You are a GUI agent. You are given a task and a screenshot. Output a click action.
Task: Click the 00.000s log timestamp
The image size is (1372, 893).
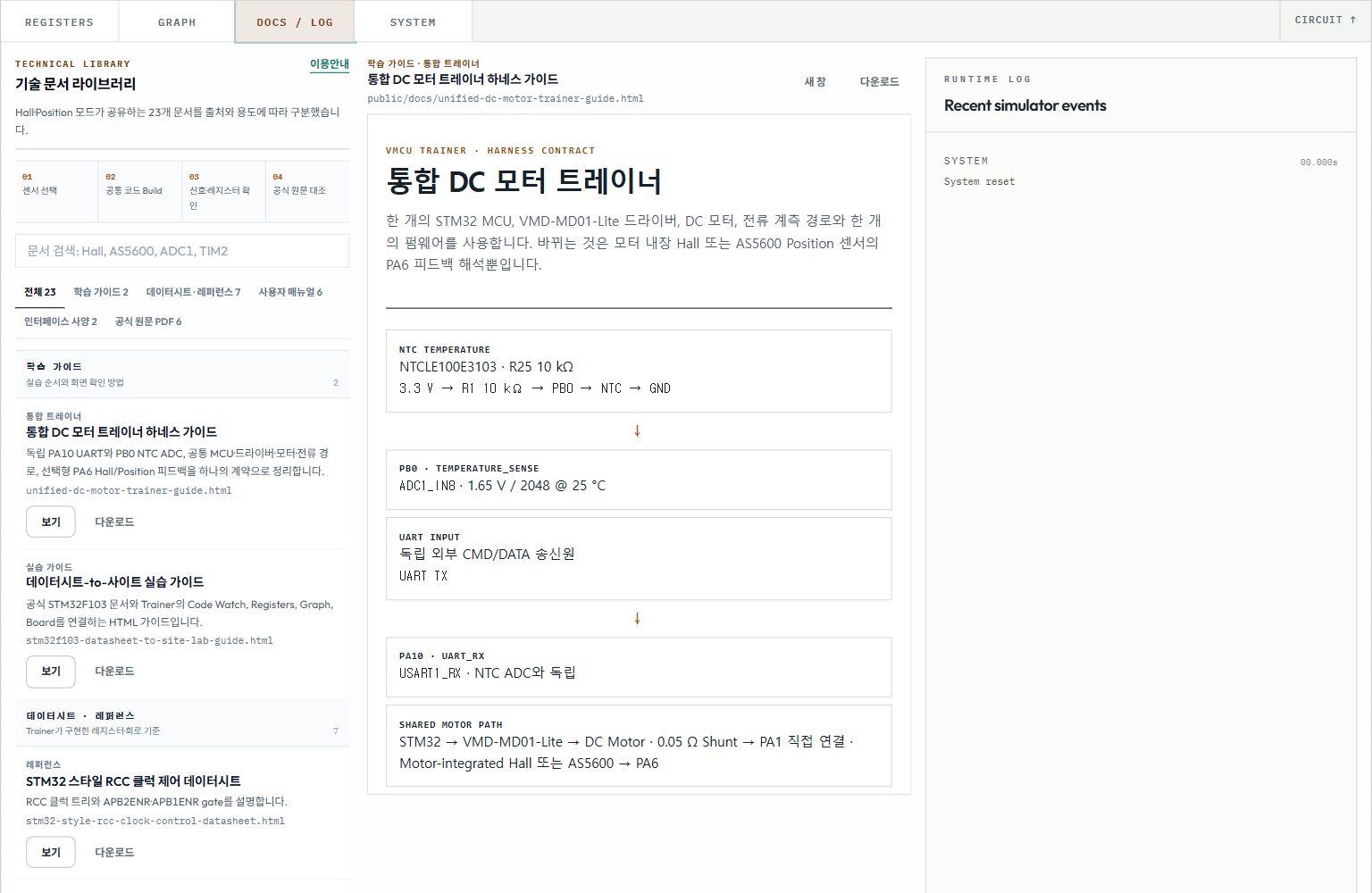(x=1319, y=163)
